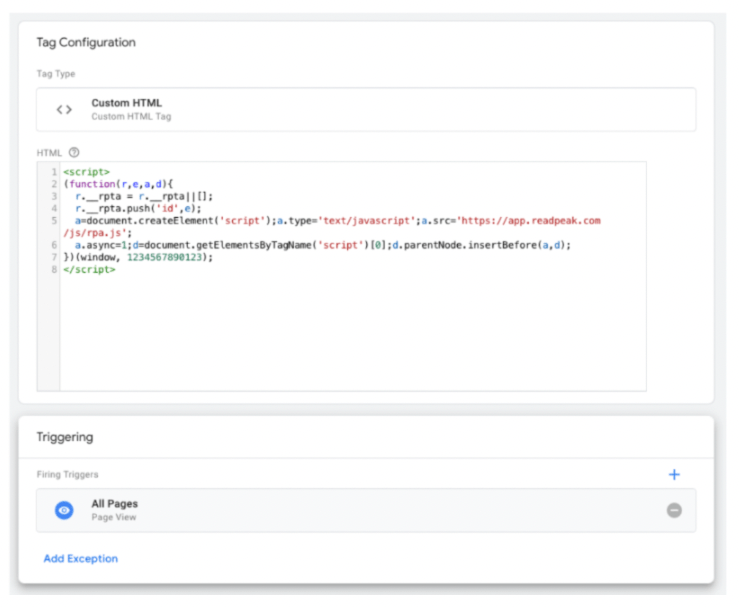Click the function(r,e,a,d) code line

point(118,184)
